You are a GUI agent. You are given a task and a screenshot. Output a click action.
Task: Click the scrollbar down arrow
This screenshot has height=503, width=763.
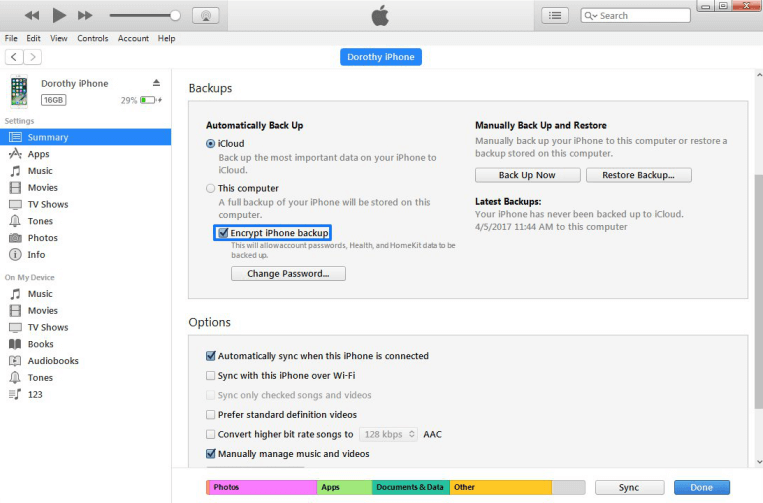pos(759,462)
